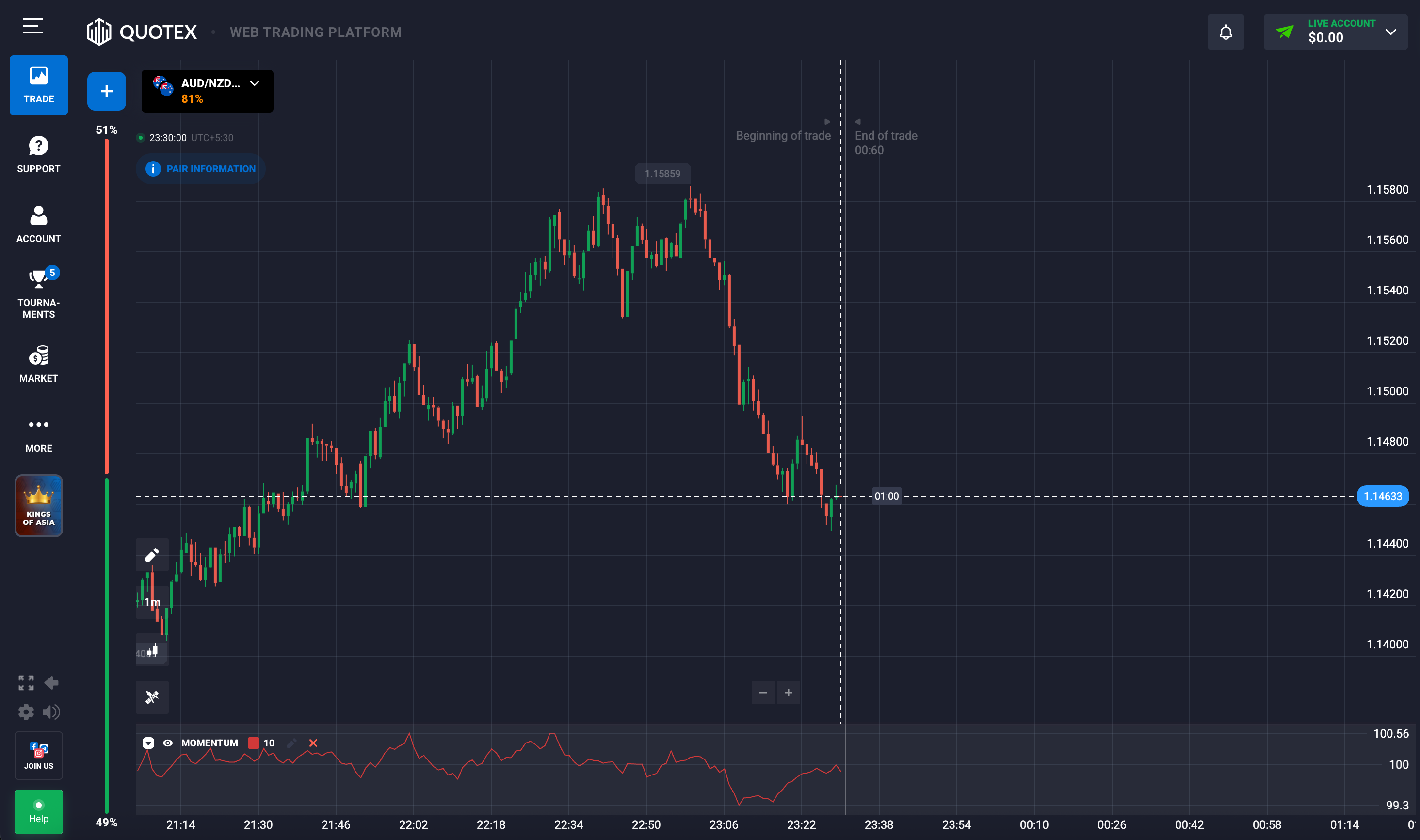Mute sound with the speaker icon
1420x840 pixels.
[51, 711]
